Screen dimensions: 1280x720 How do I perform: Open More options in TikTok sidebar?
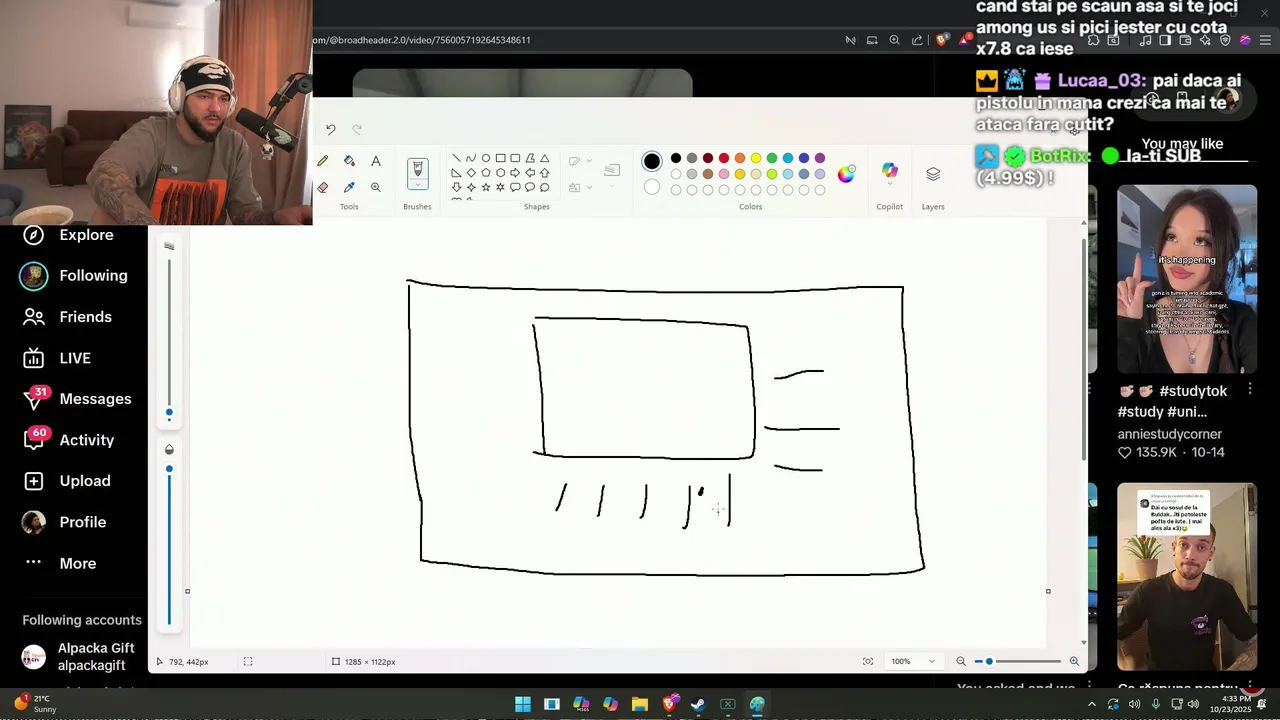click(61, 563)
